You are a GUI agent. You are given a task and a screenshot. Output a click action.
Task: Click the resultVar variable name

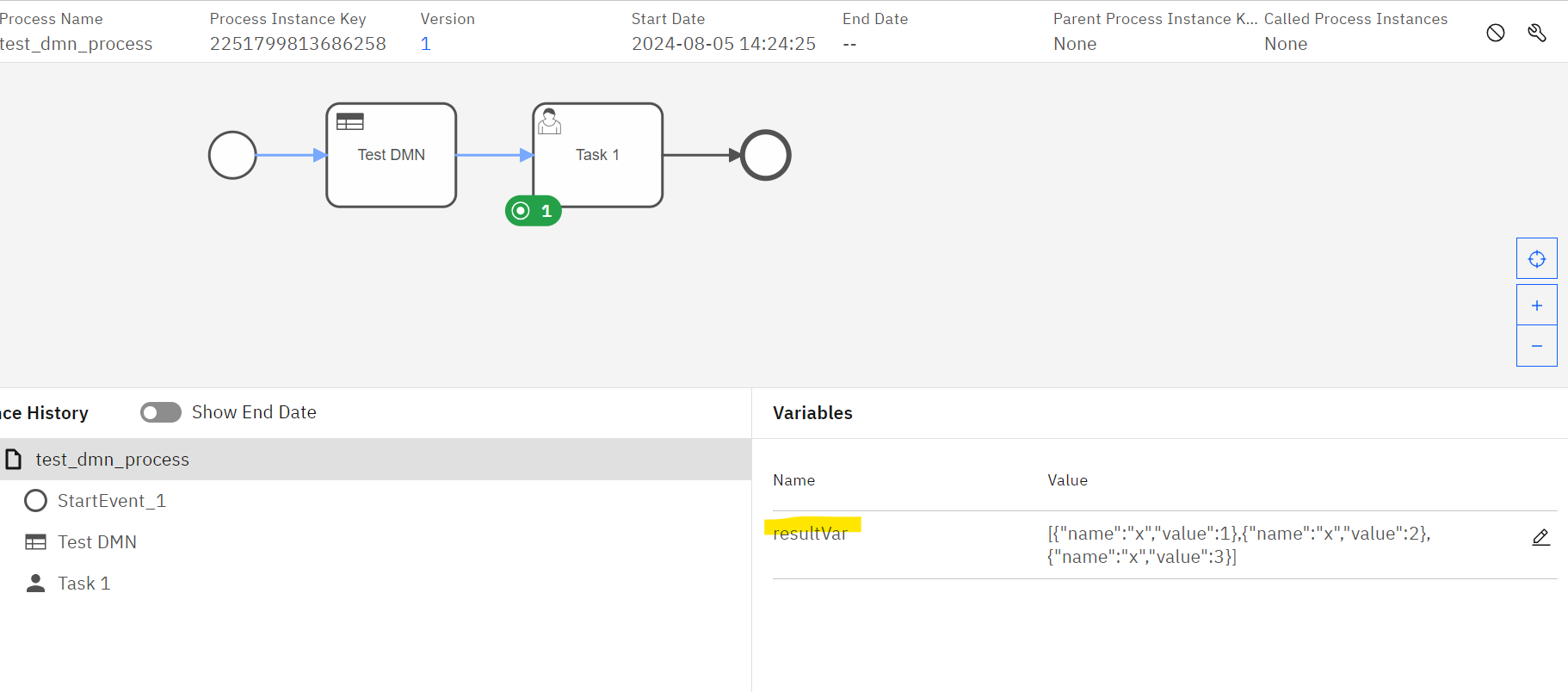coord(810,534)
